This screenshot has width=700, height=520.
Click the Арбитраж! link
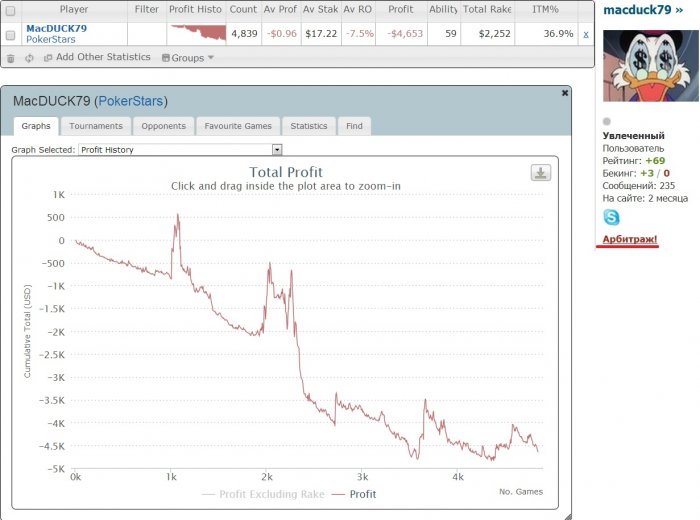(x=630, y=239)
